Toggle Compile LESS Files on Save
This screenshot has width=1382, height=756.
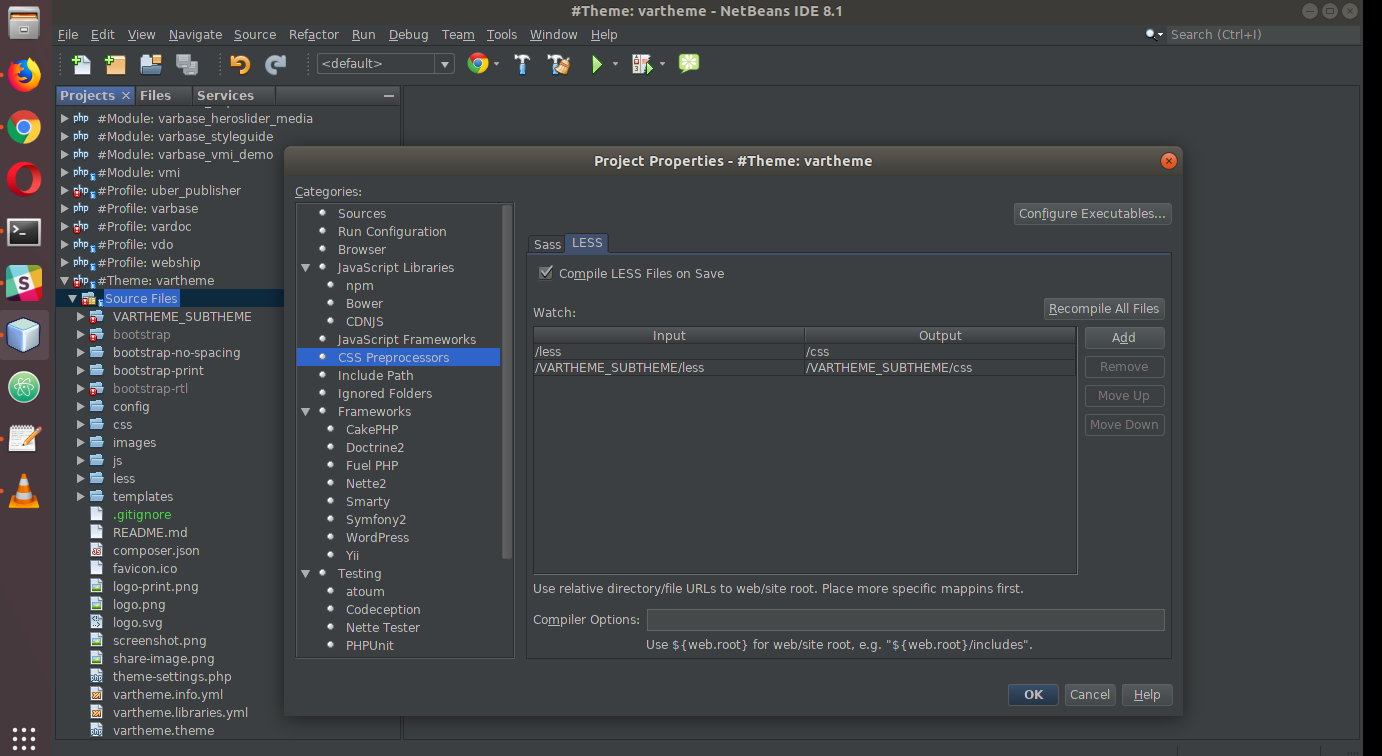pyautogui.click(x=545, y=273)
